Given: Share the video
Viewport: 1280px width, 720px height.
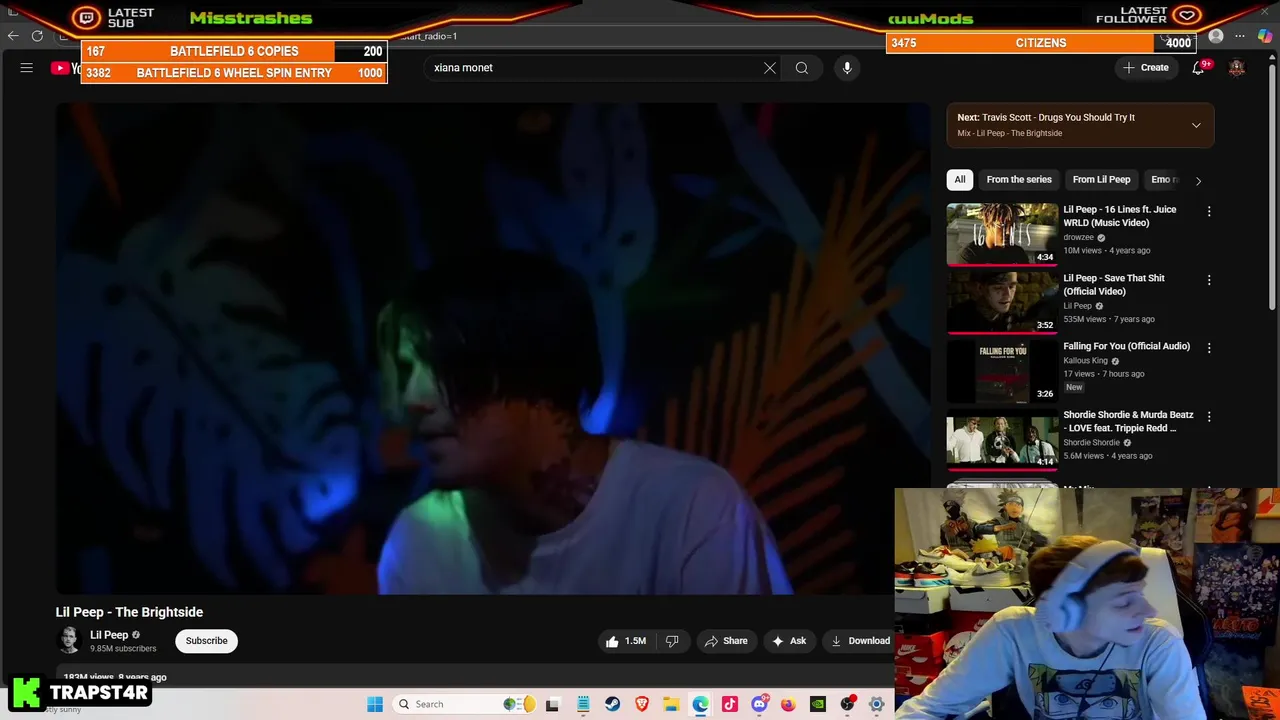Looking at the screenshot, I should (x=725, y=641).
